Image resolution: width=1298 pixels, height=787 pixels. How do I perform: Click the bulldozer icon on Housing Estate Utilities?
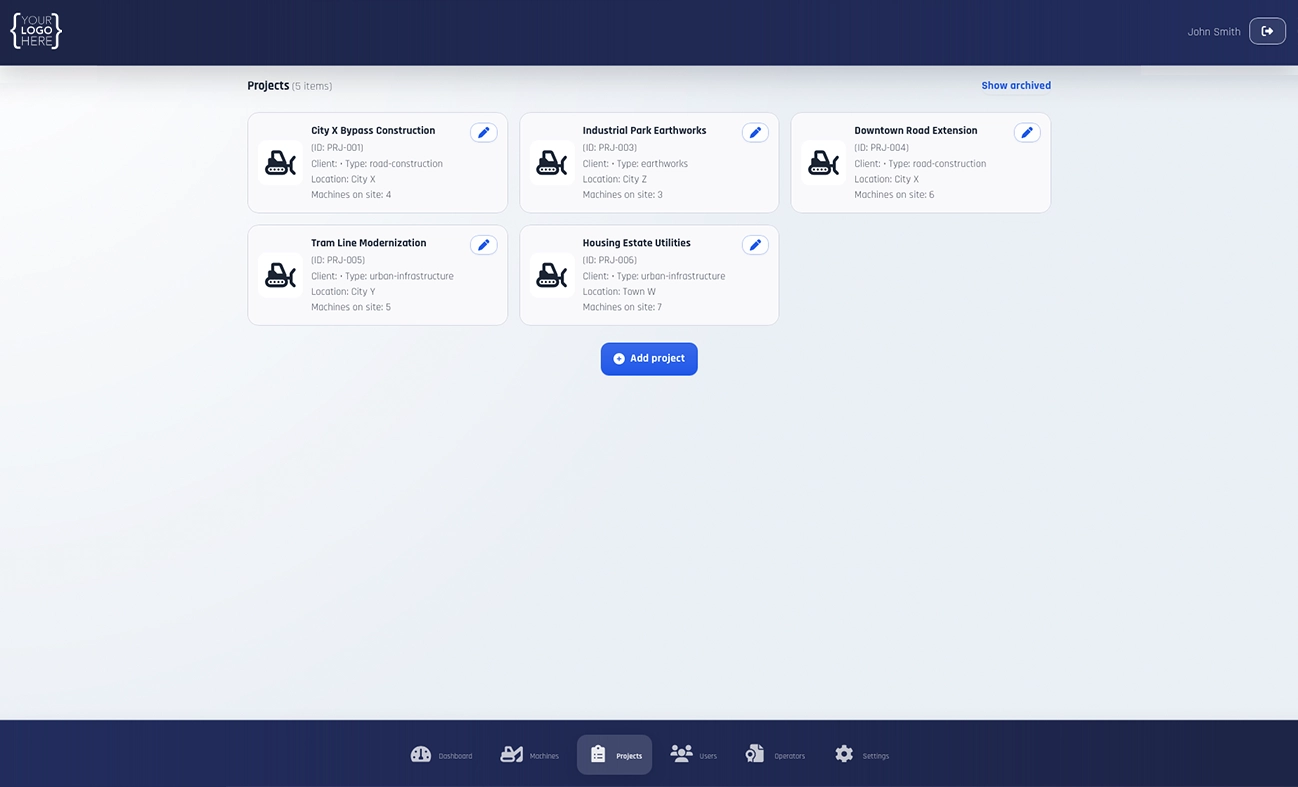point(552,276)
